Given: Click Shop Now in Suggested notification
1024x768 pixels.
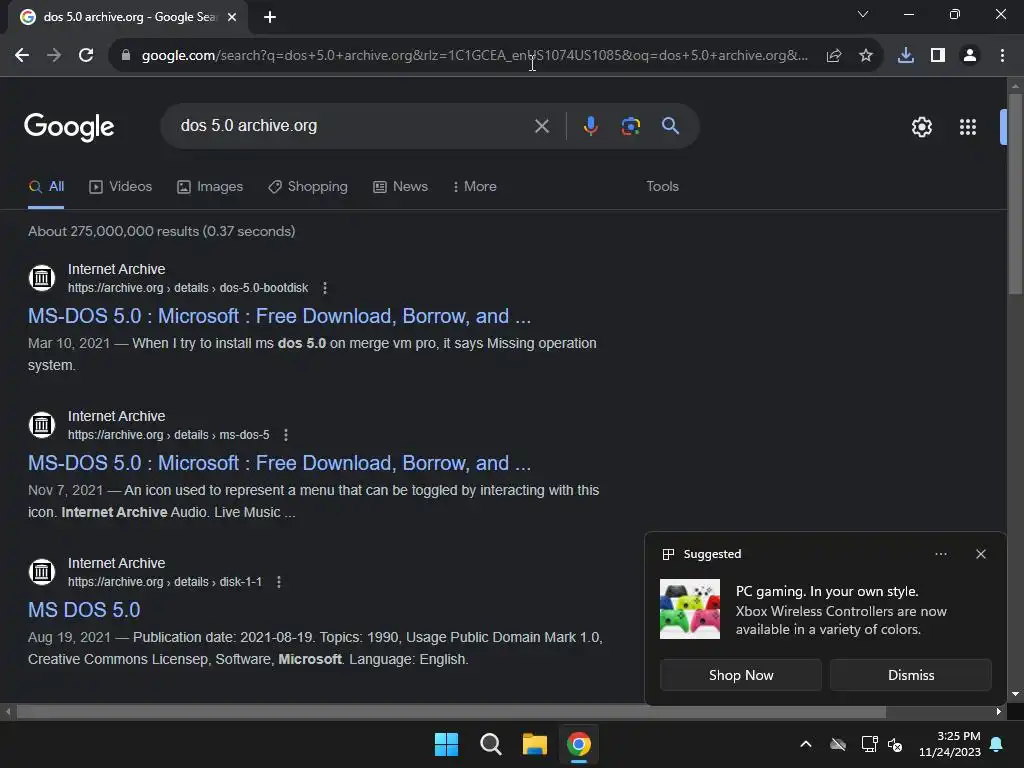Looking at the screenshot, I should (x=741, y=675).
